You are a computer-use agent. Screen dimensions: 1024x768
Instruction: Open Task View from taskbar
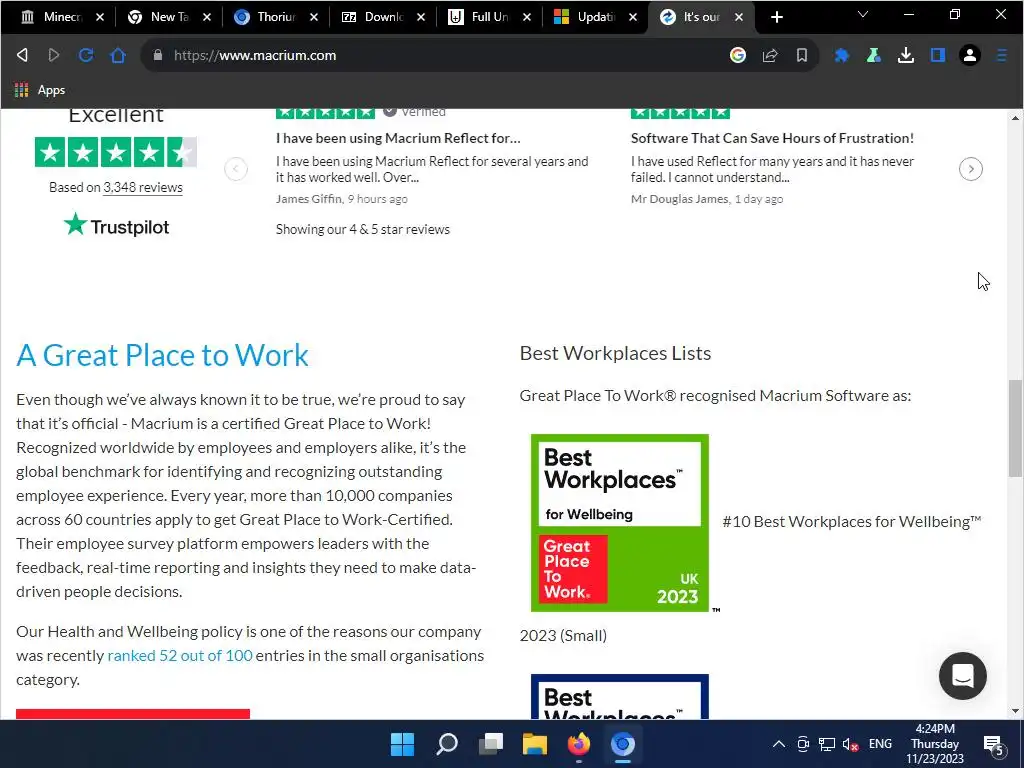(x=491, y=744)
